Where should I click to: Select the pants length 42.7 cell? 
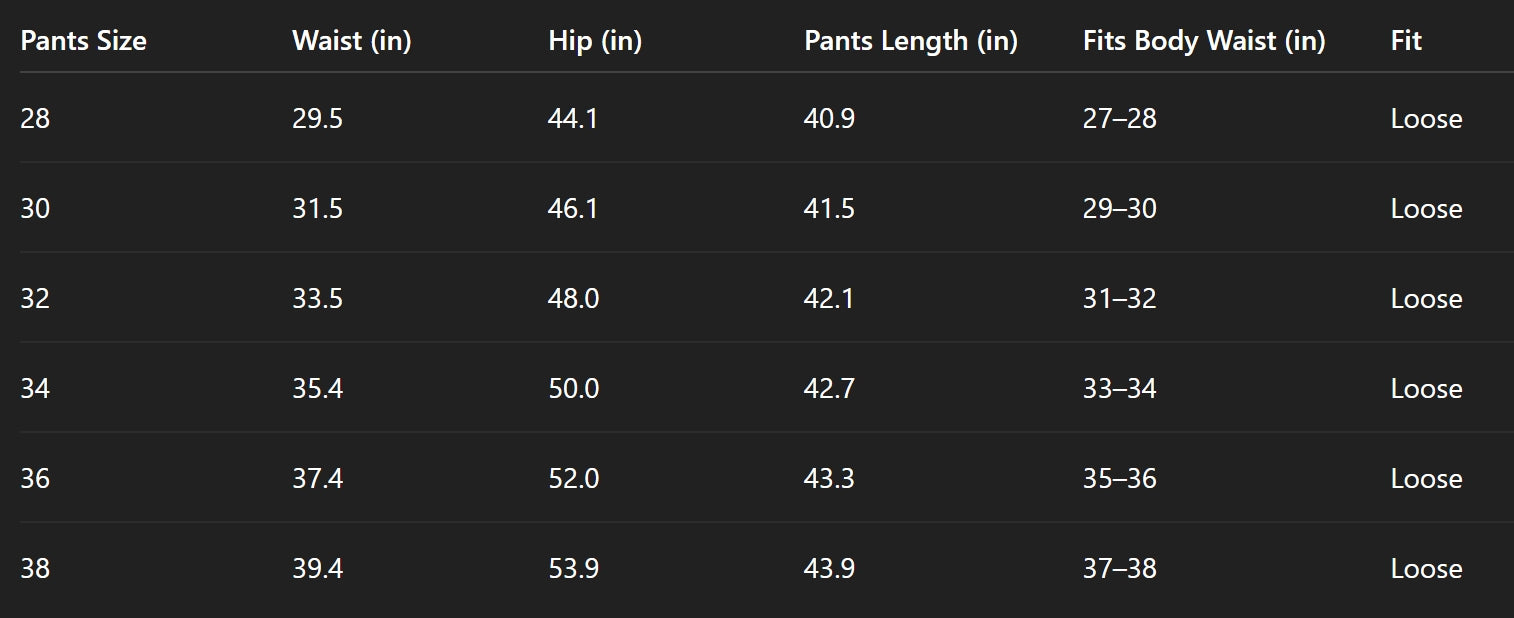(829, 389)
